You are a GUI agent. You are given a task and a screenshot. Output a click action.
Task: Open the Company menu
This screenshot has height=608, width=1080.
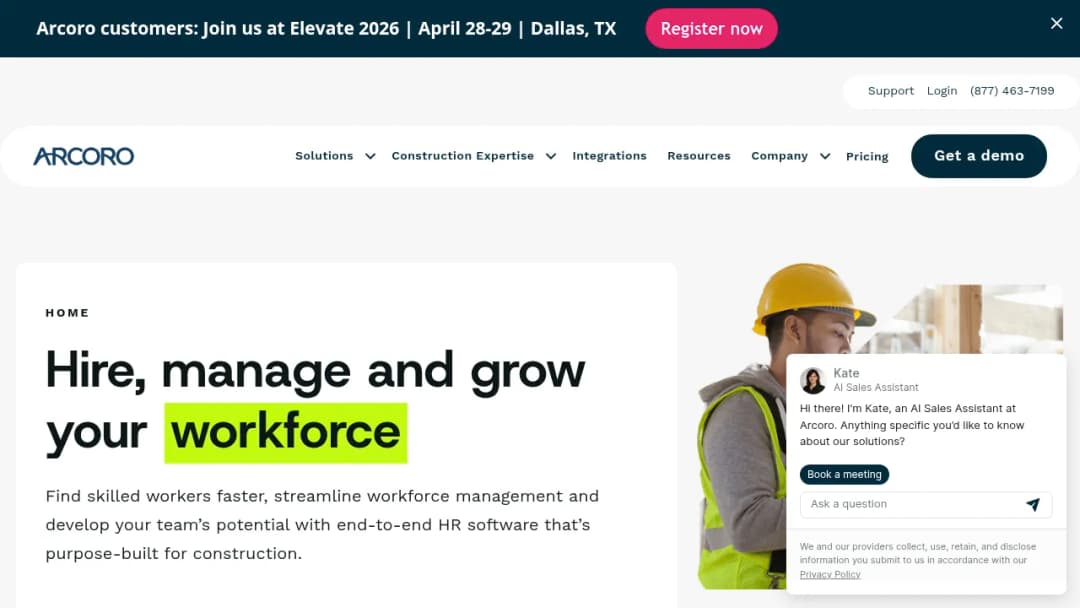pyautogui.click(x=780, y=156)
